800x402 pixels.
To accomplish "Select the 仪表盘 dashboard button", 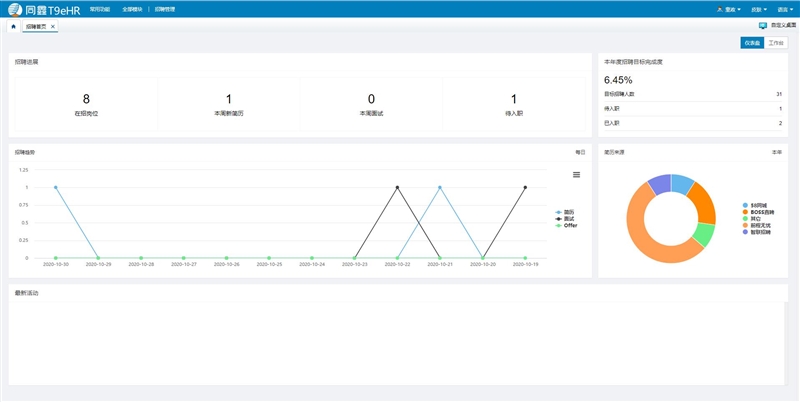I will [x=752, y=43].
